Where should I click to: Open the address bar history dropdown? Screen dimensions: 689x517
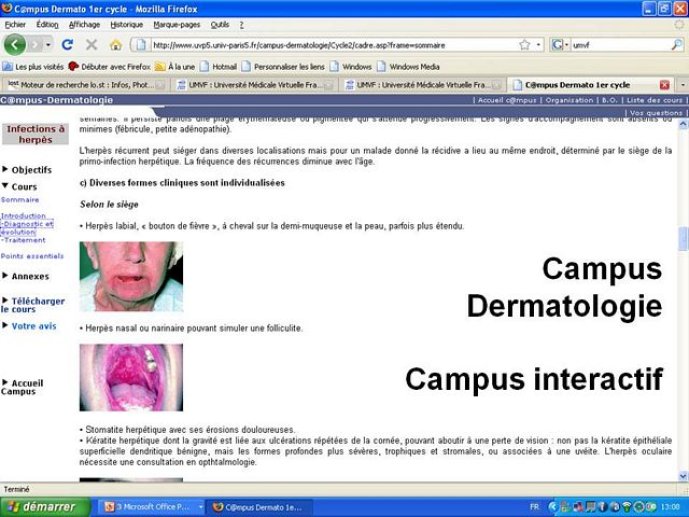[x=538, y=45]
